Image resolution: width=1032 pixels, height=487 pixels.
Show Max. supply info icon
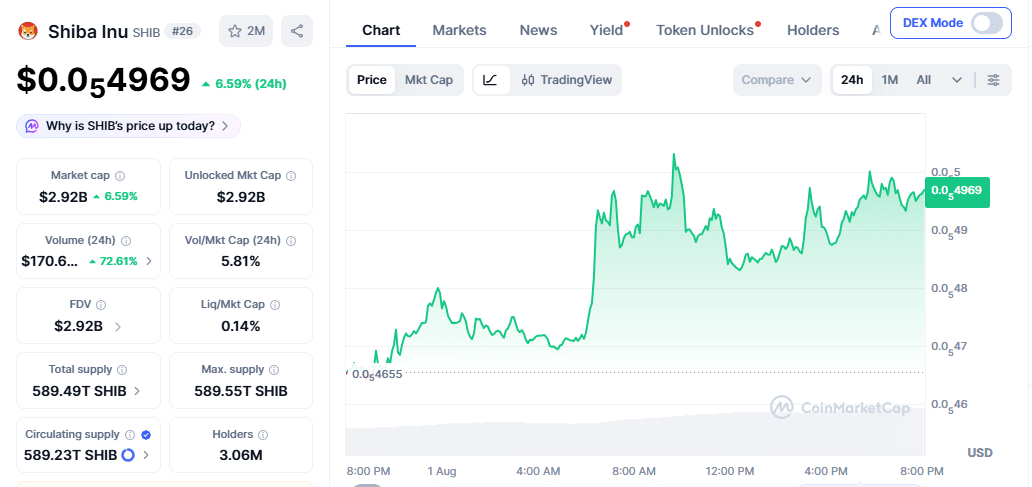[x=274, y=370]
